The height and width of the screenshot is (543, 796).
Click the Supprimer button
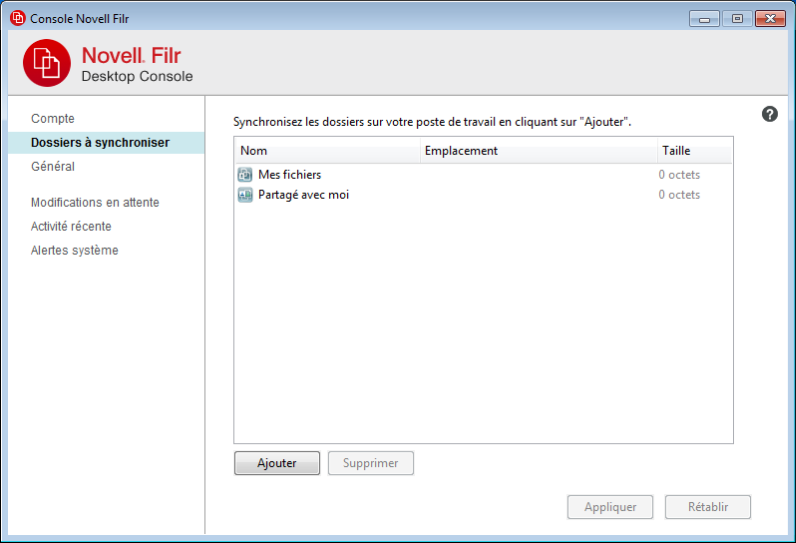click(370, 463)
